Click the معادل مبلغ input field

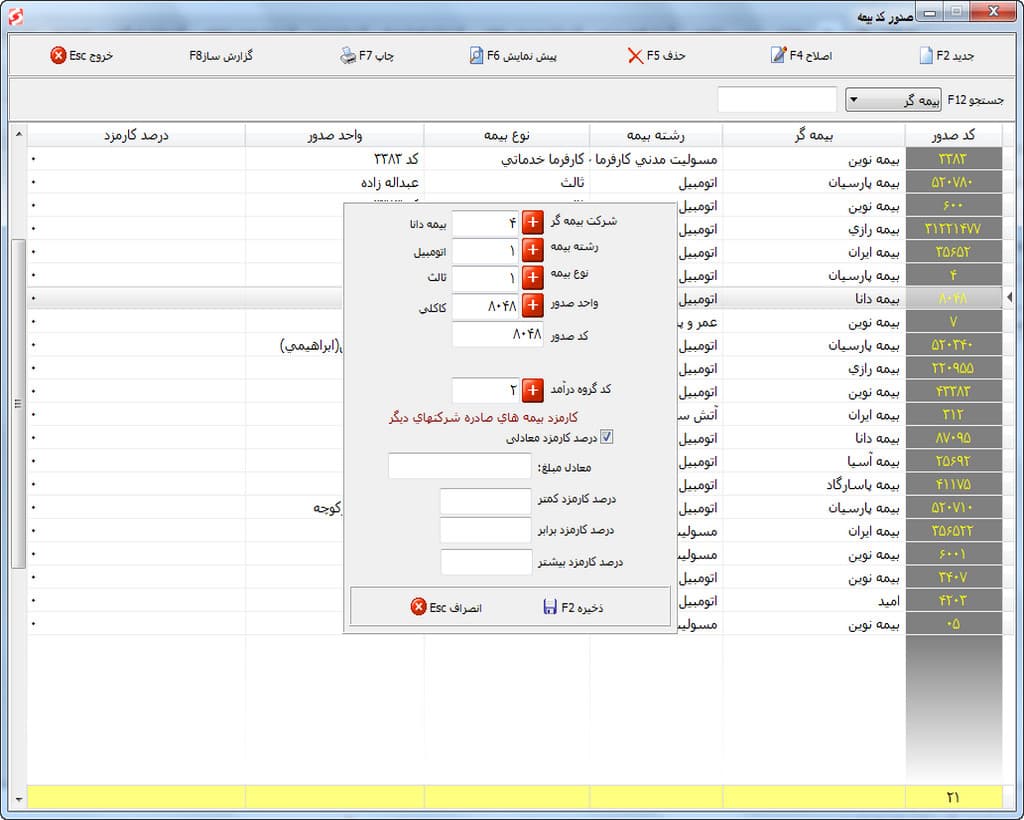point(459,466)
